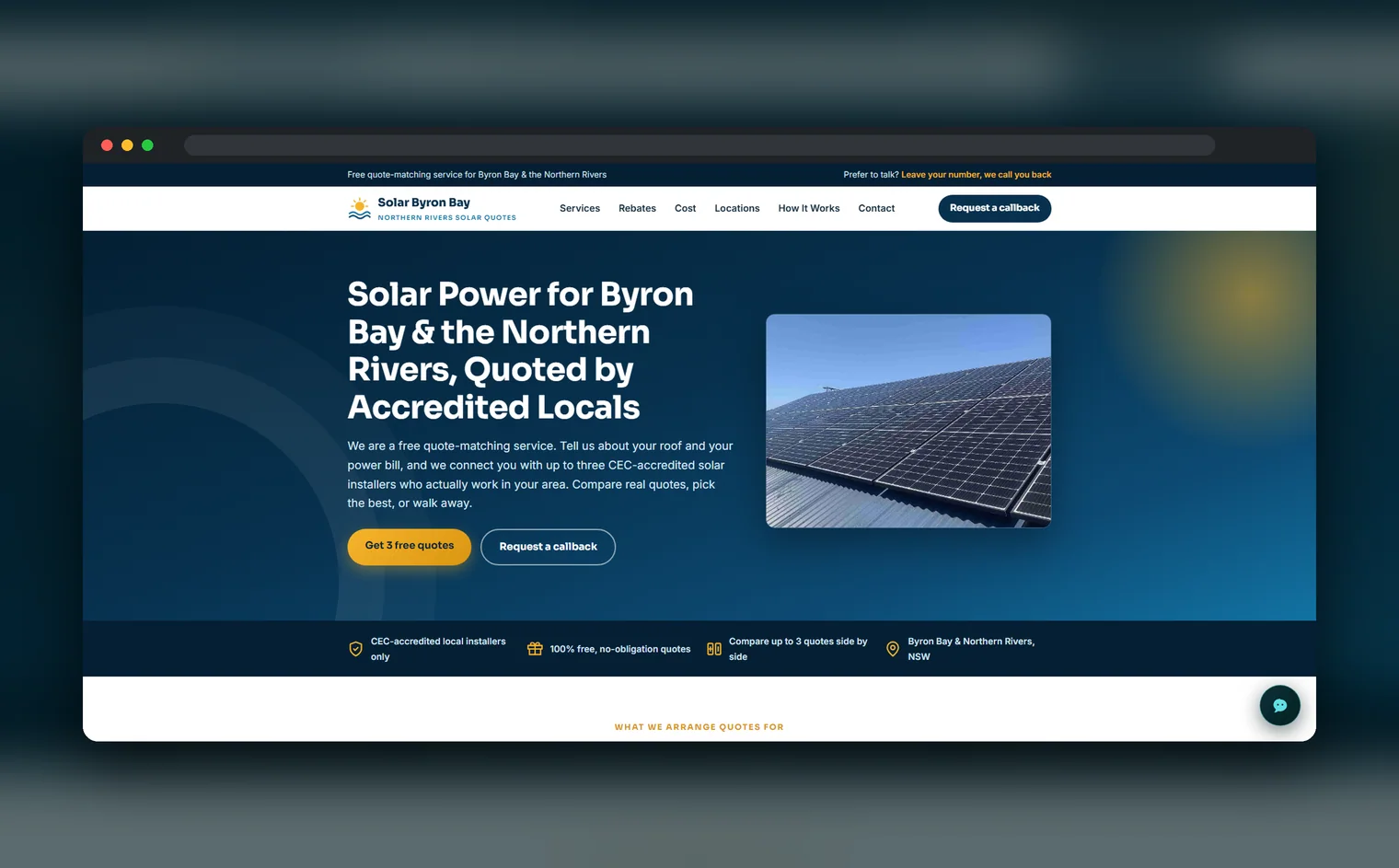Click header Request a callback button
1399x868 pixels.
(994, 208)
